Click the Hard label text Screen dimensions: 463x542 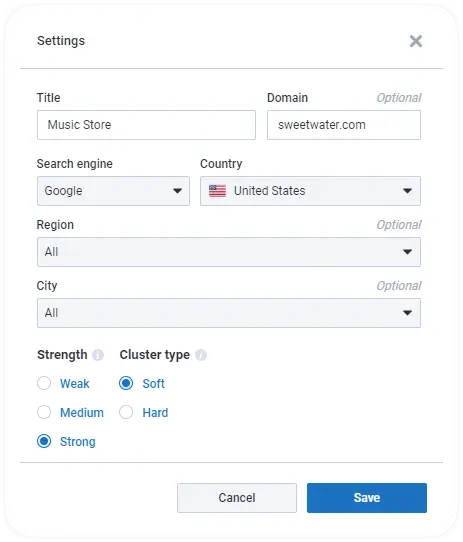pyautogui.click(x=155, y=412)
